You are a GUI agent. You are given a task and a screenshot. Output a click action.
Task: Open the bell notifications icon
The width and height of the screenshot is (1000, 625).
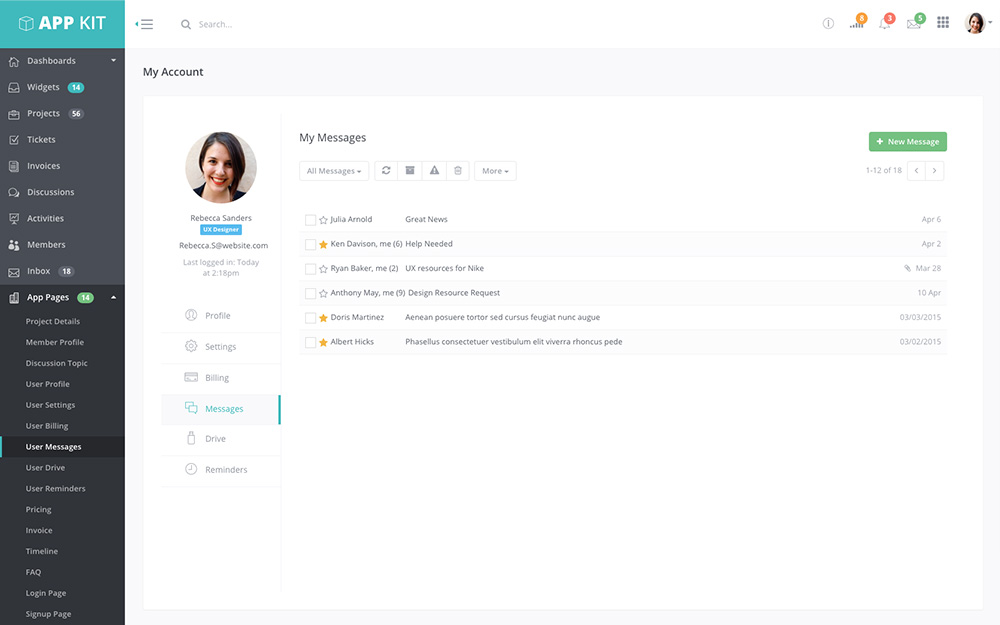(885, 24)
